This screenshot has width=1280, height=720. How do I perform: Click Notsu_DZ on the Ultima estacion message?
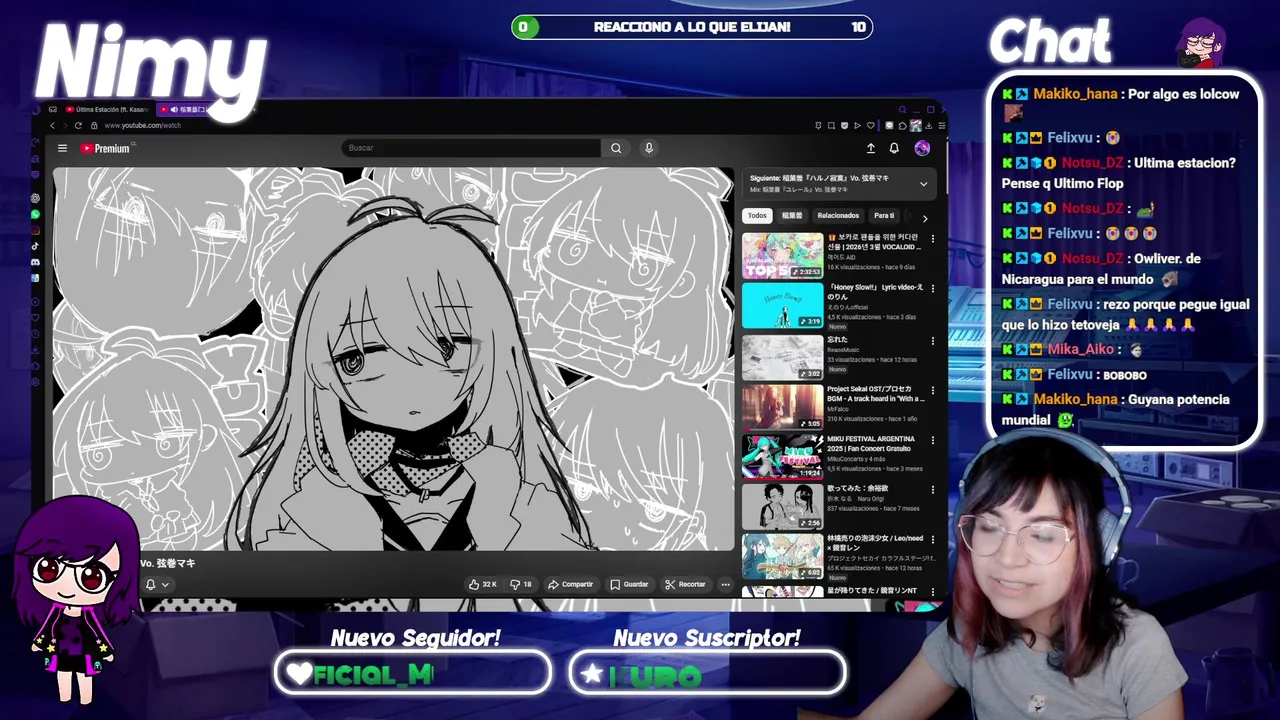pos(1092,163)
